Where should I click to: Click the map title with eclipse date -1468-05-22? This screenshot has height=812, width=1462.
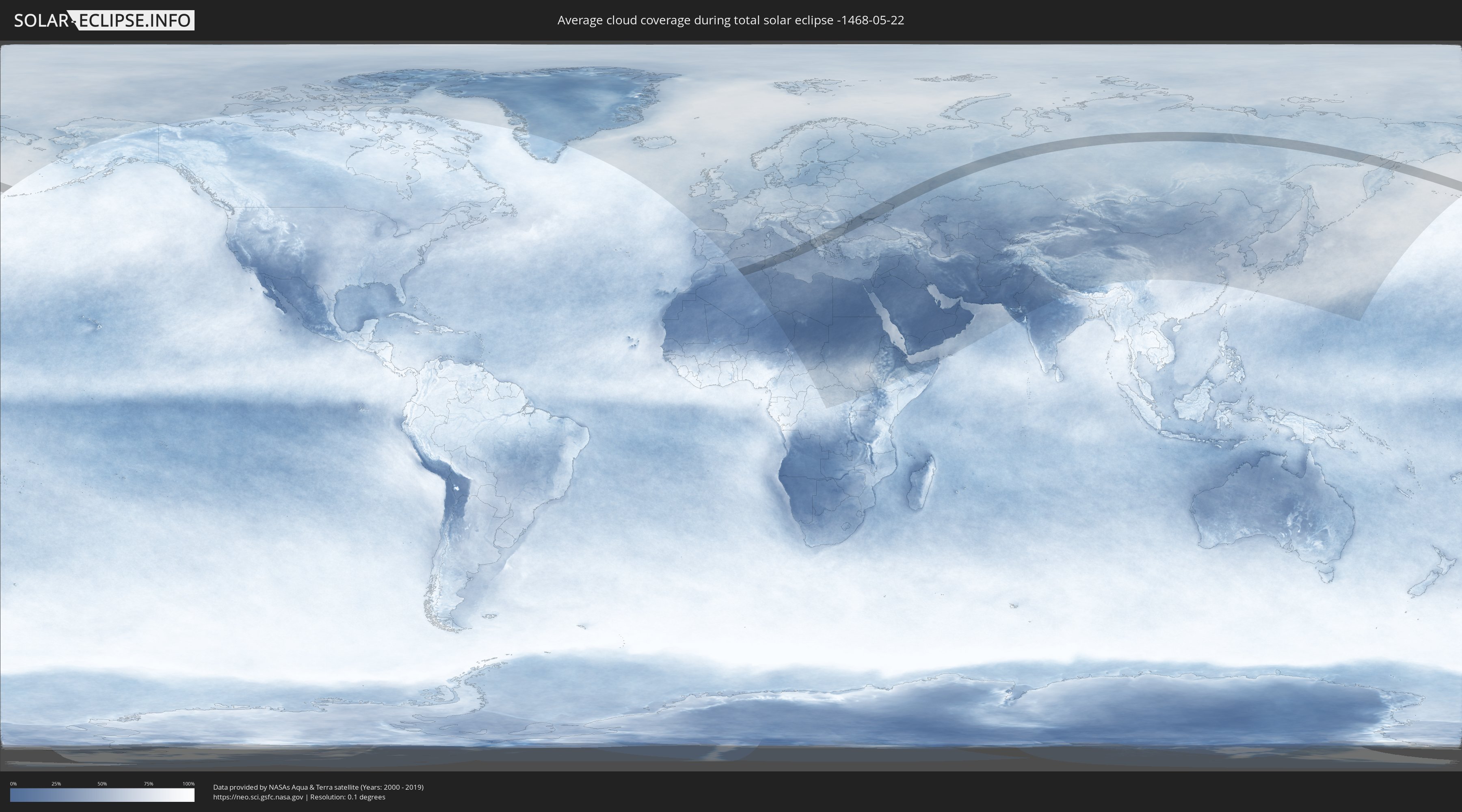(731, 20)
